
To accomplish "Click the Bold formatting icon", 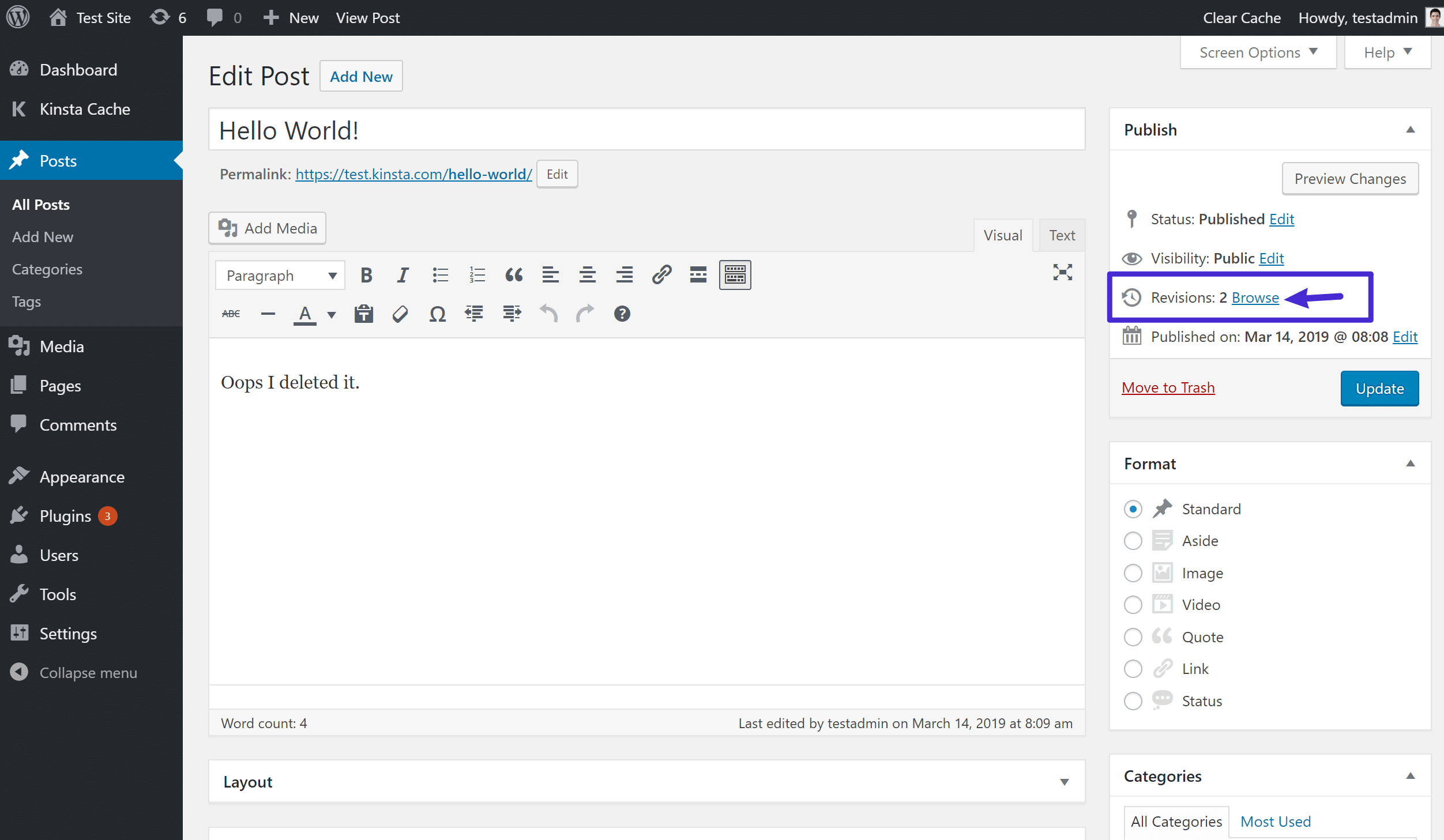I will pyautogui.click(x=365, y=275).
